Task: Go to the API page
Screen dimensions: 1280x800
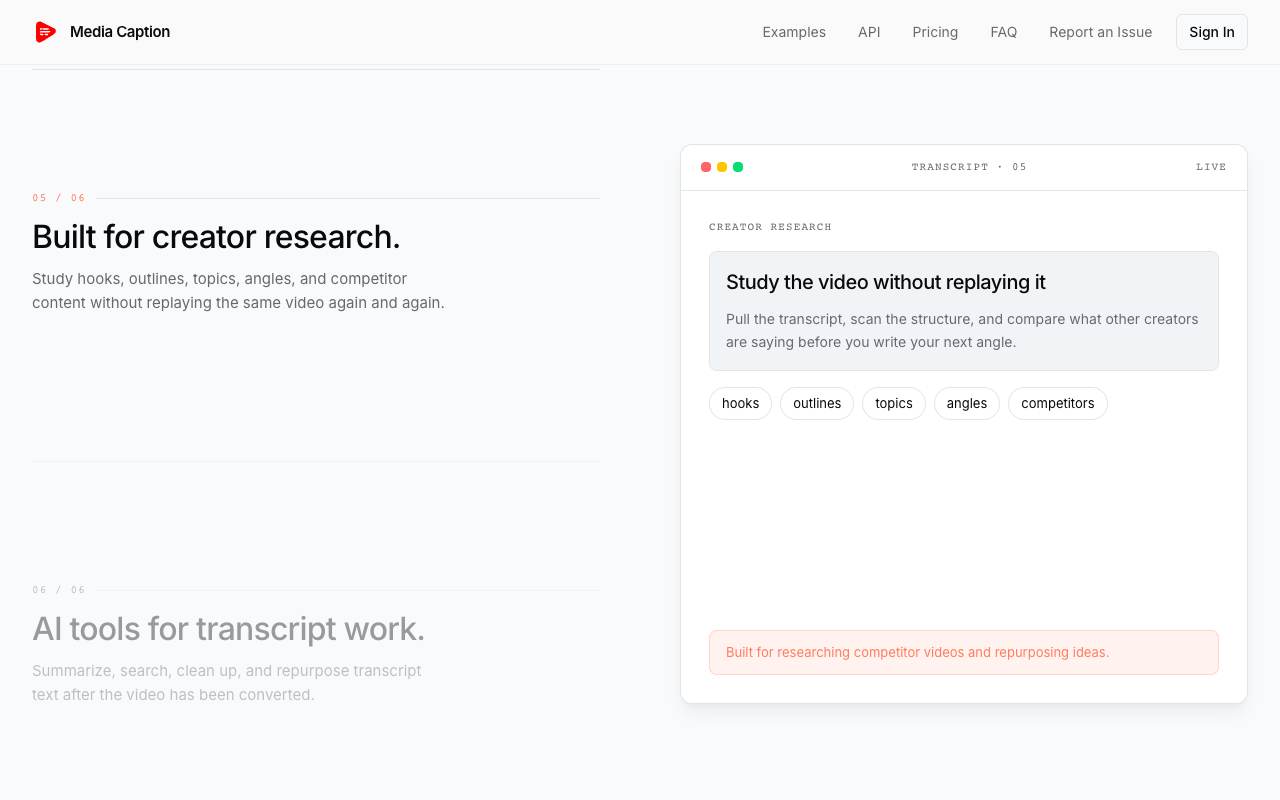Action: tap(869, 32)
